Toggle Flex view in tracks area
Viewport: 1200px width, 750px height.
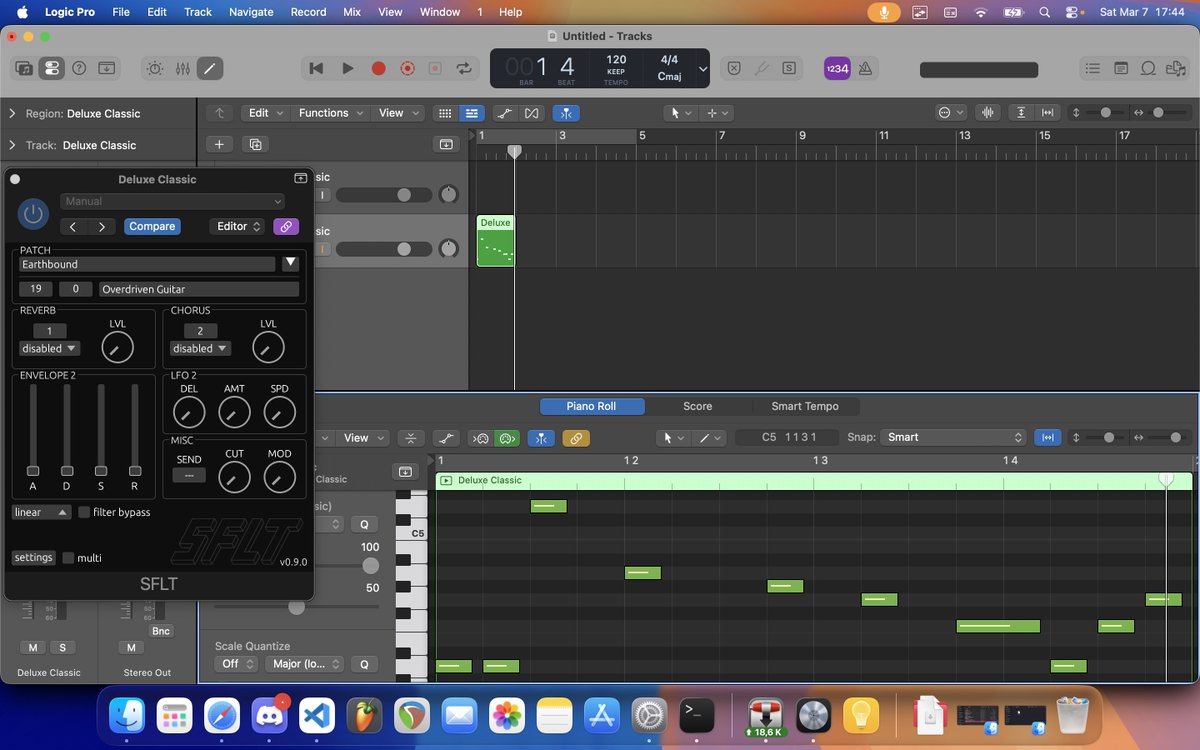532,113
